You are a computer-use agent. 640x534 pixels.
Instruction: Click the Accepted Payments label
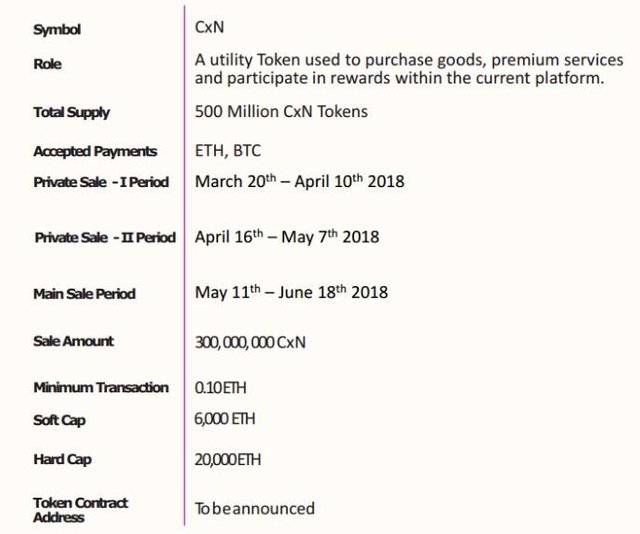(x=95, y=152)
